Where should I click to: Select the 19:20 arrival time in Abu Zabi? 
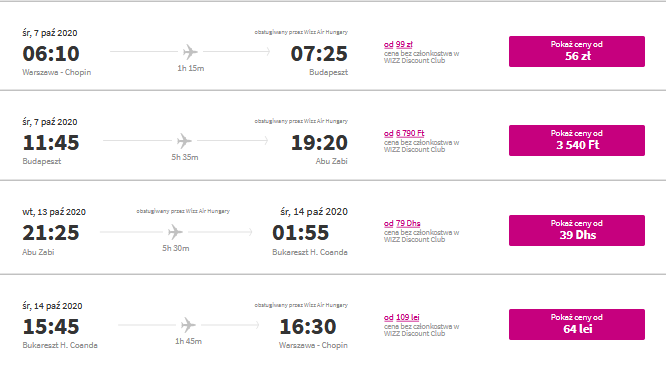click(319, 143)
